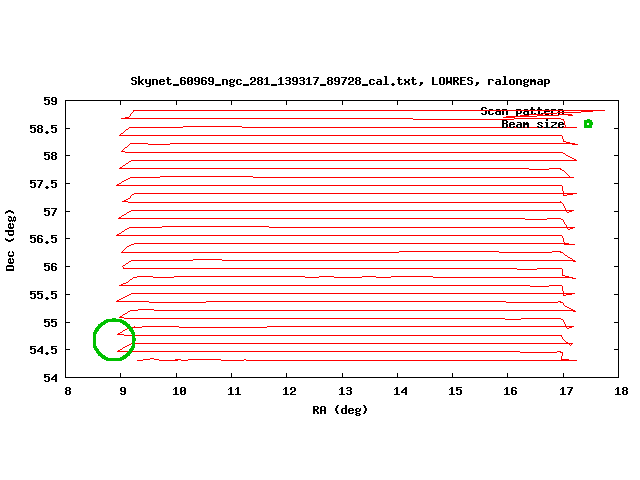The height and width of the screenshot is (480, 640).
Task: Click the y-axis tick label 58
Action: (x=50, y=156)
